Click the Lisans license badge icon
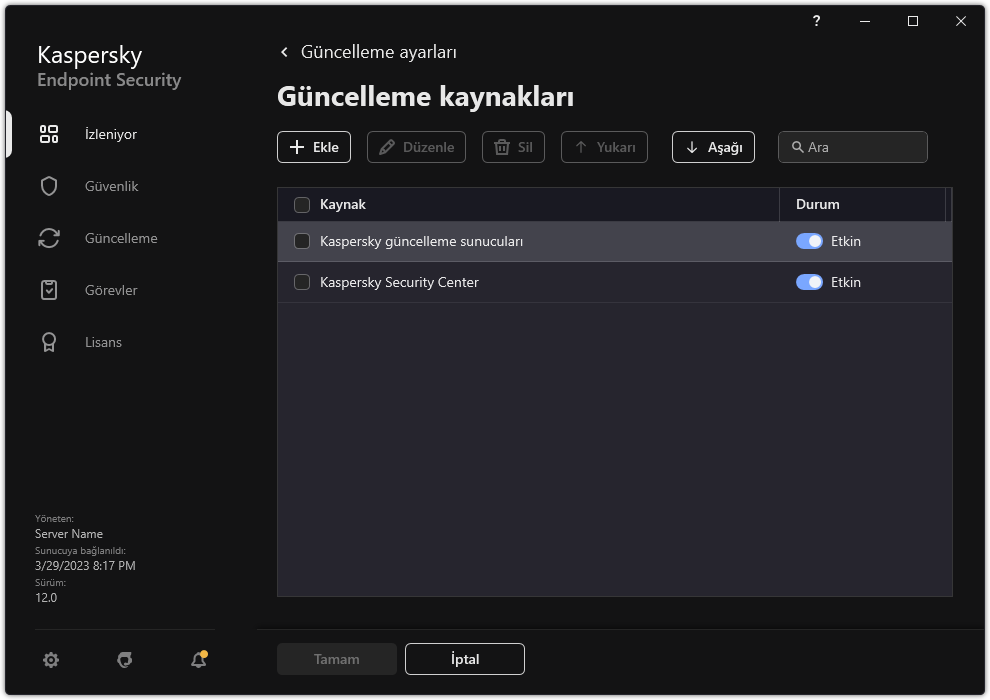The height and width of the screenshot is (700, 990). 49,341
